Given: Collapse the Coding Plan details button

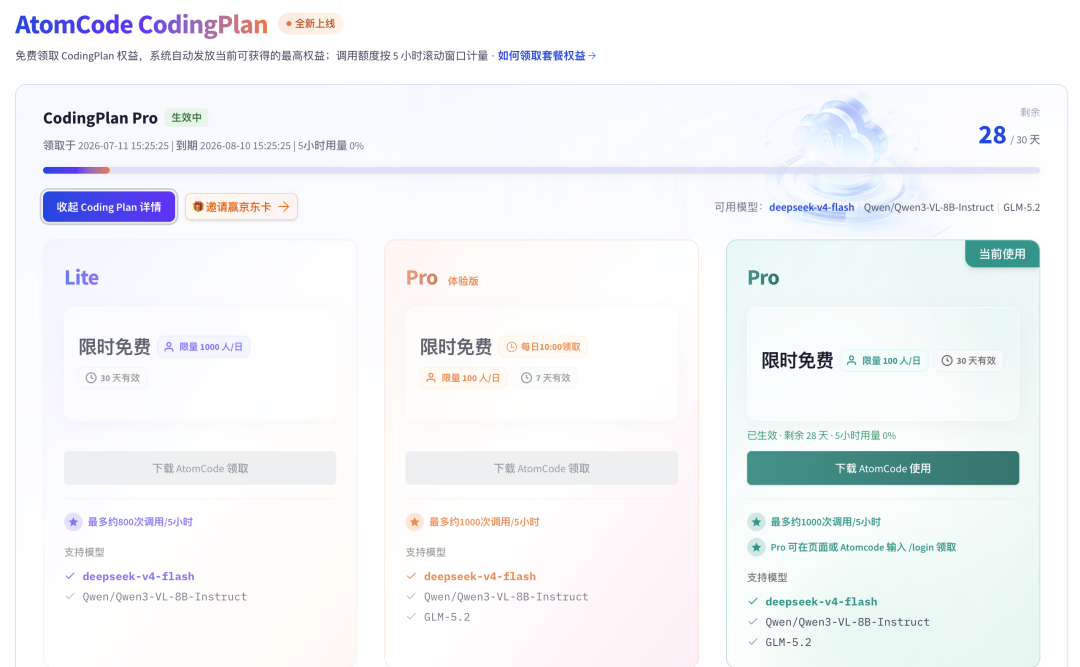Looking at the screenshot, I should 109,207.
